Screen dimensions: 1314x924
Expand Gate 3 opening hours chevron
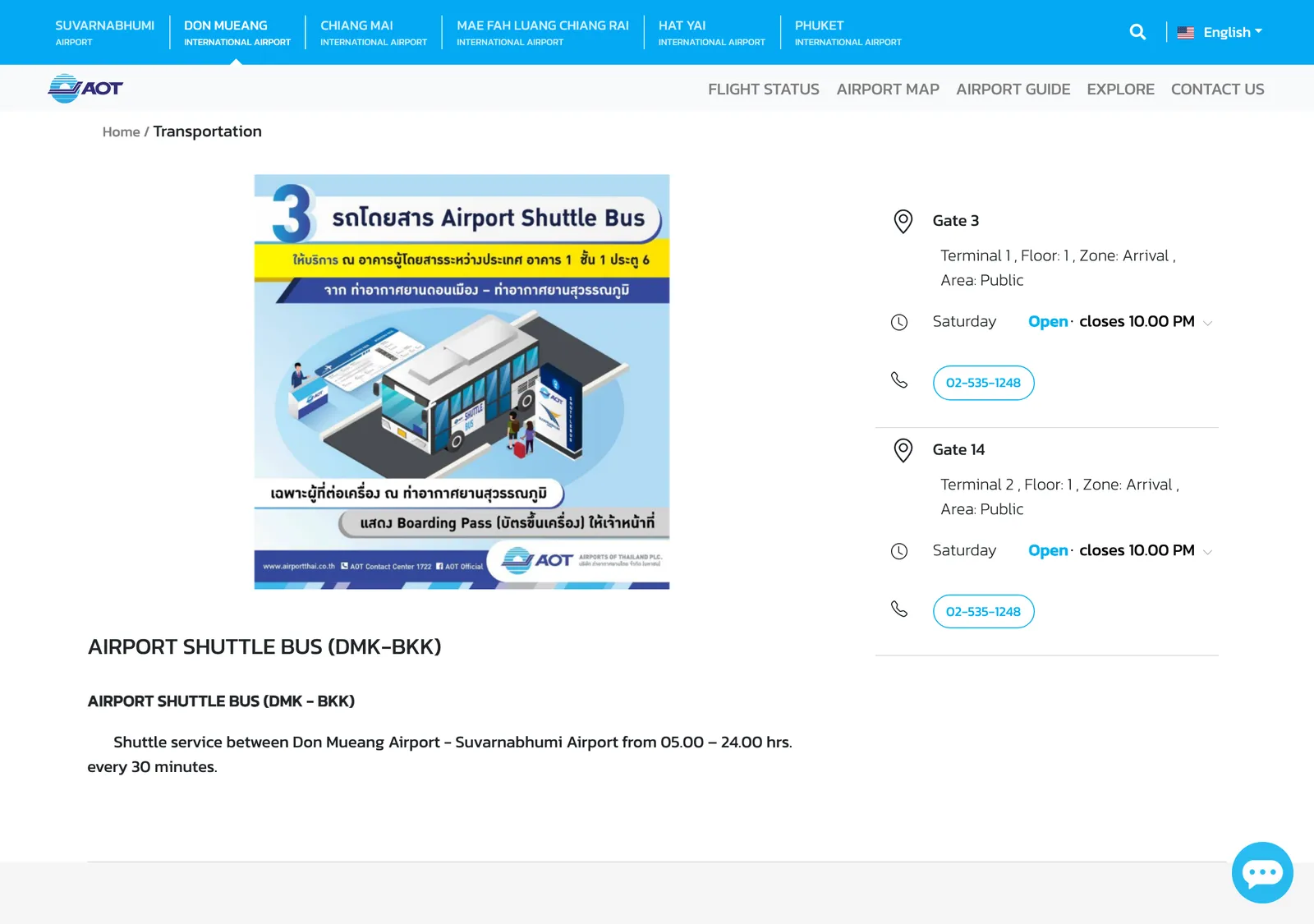point(1207,323)
